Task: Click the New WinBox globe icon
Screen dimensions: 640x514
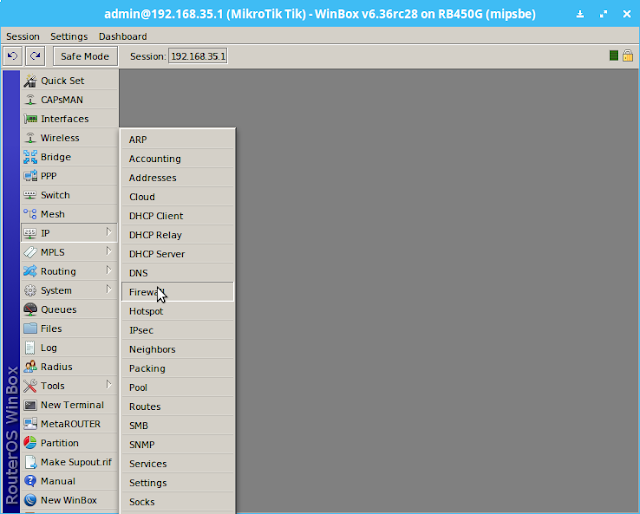Action: click(30, 500)
